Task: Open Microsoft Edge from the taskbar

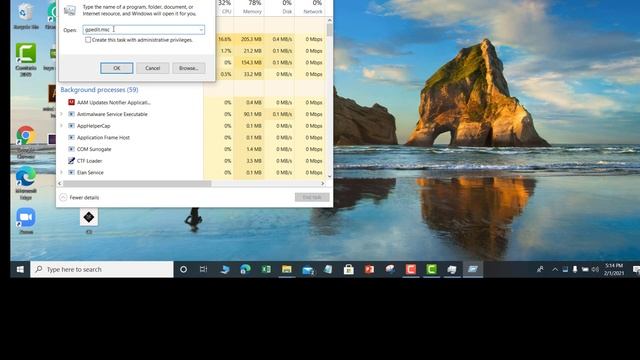Action: [x=245, y=269]
